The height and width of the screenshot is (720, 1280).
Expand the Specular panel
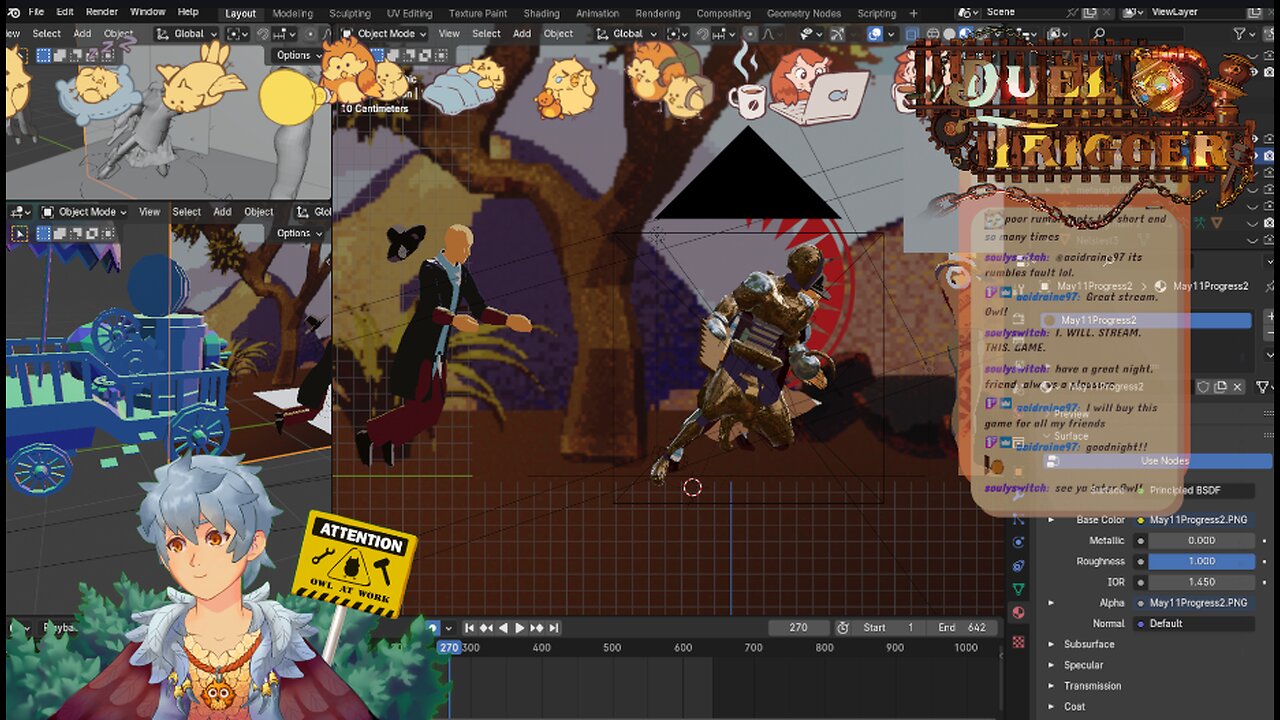[1083, 665]
